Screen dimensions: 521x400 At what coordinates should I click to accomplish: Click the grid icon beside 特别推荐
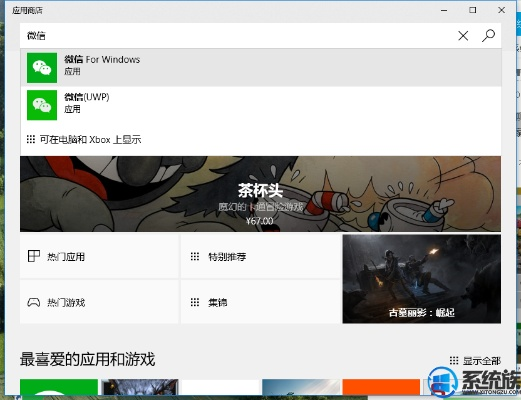195,256
